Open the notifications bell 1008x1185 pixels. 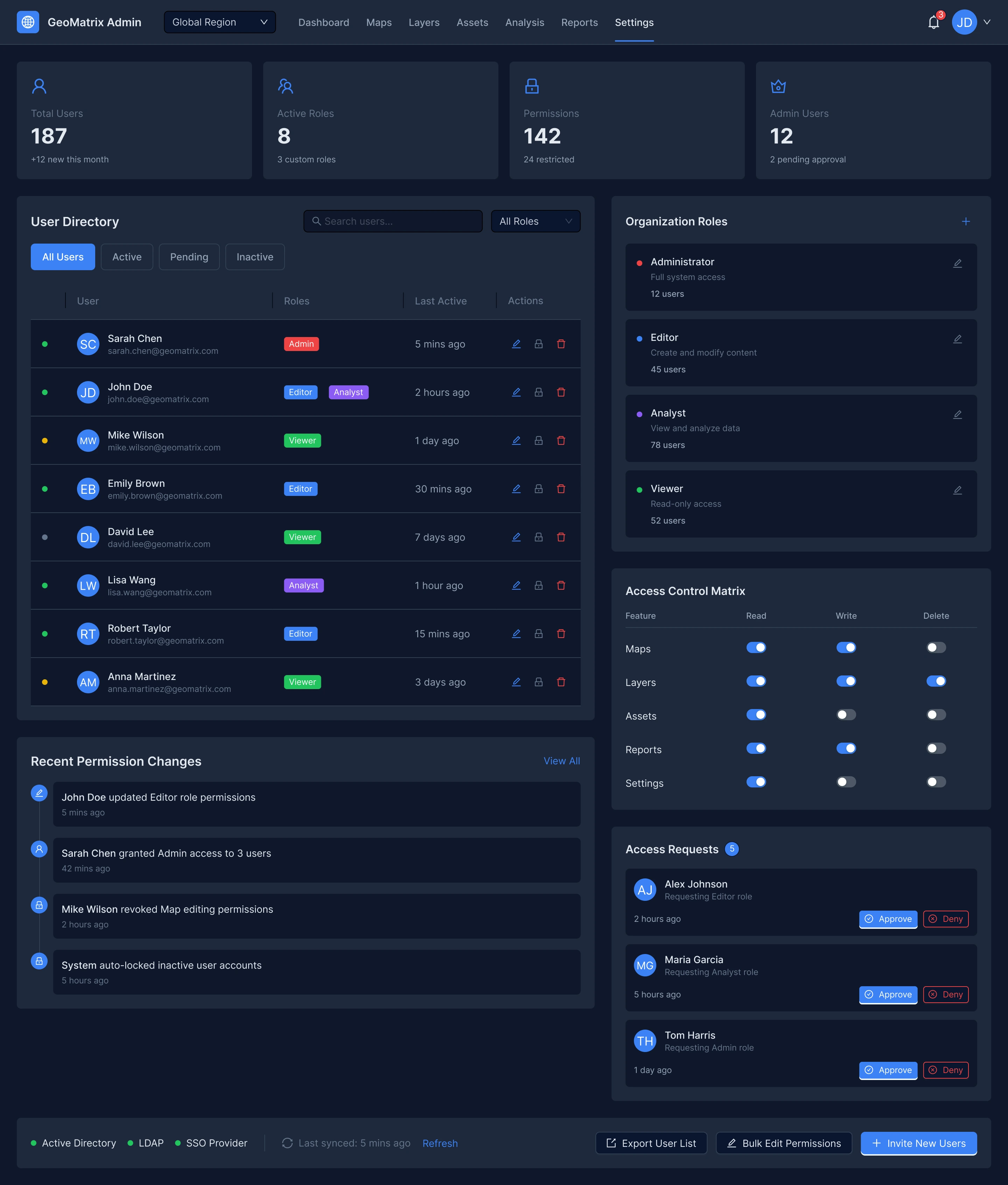click(x=933, y=22)
